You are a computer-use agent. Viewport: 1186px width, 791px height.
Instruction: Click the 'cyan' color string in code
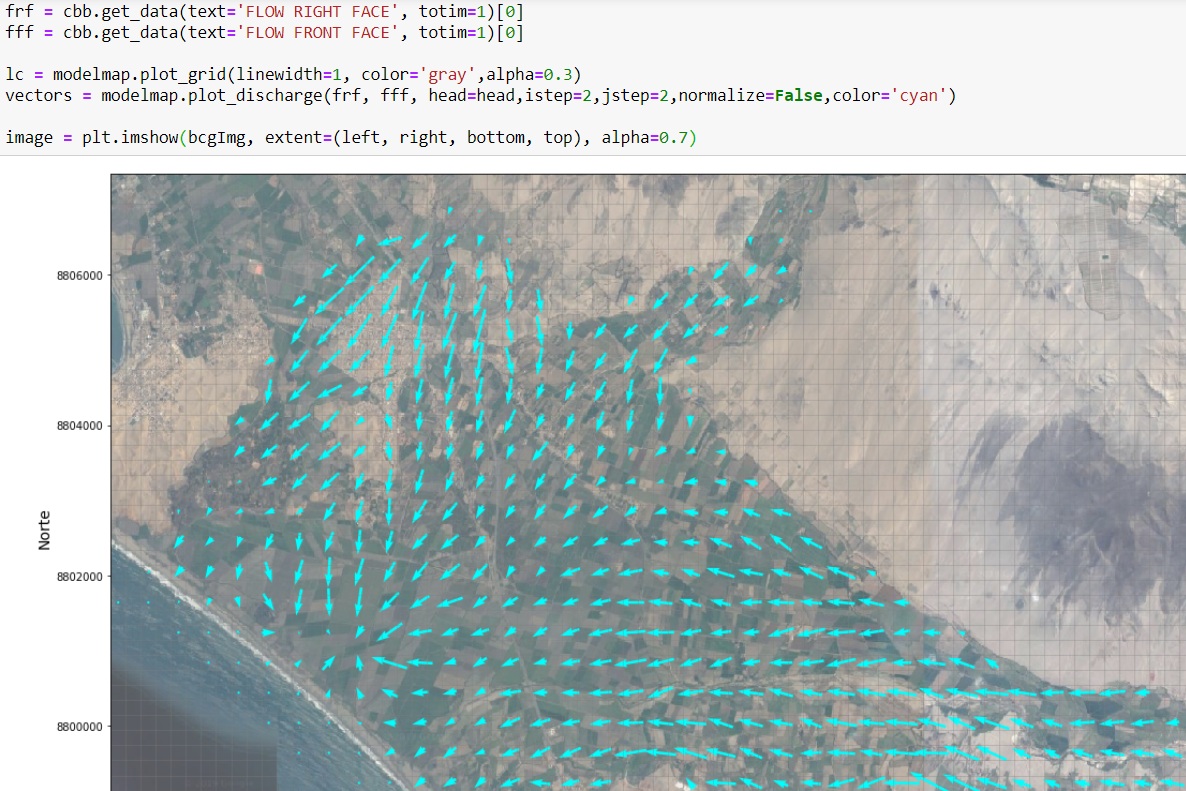click(x=920, y=95)
